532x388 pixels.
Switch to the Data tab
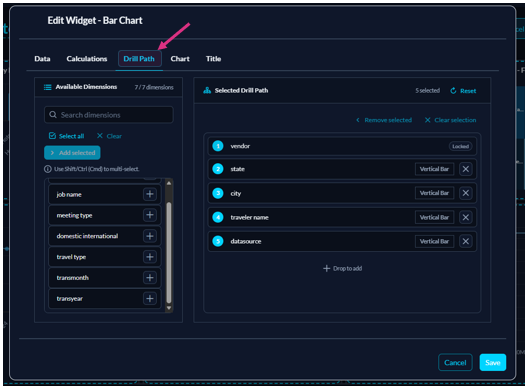[x=42, y=59]
